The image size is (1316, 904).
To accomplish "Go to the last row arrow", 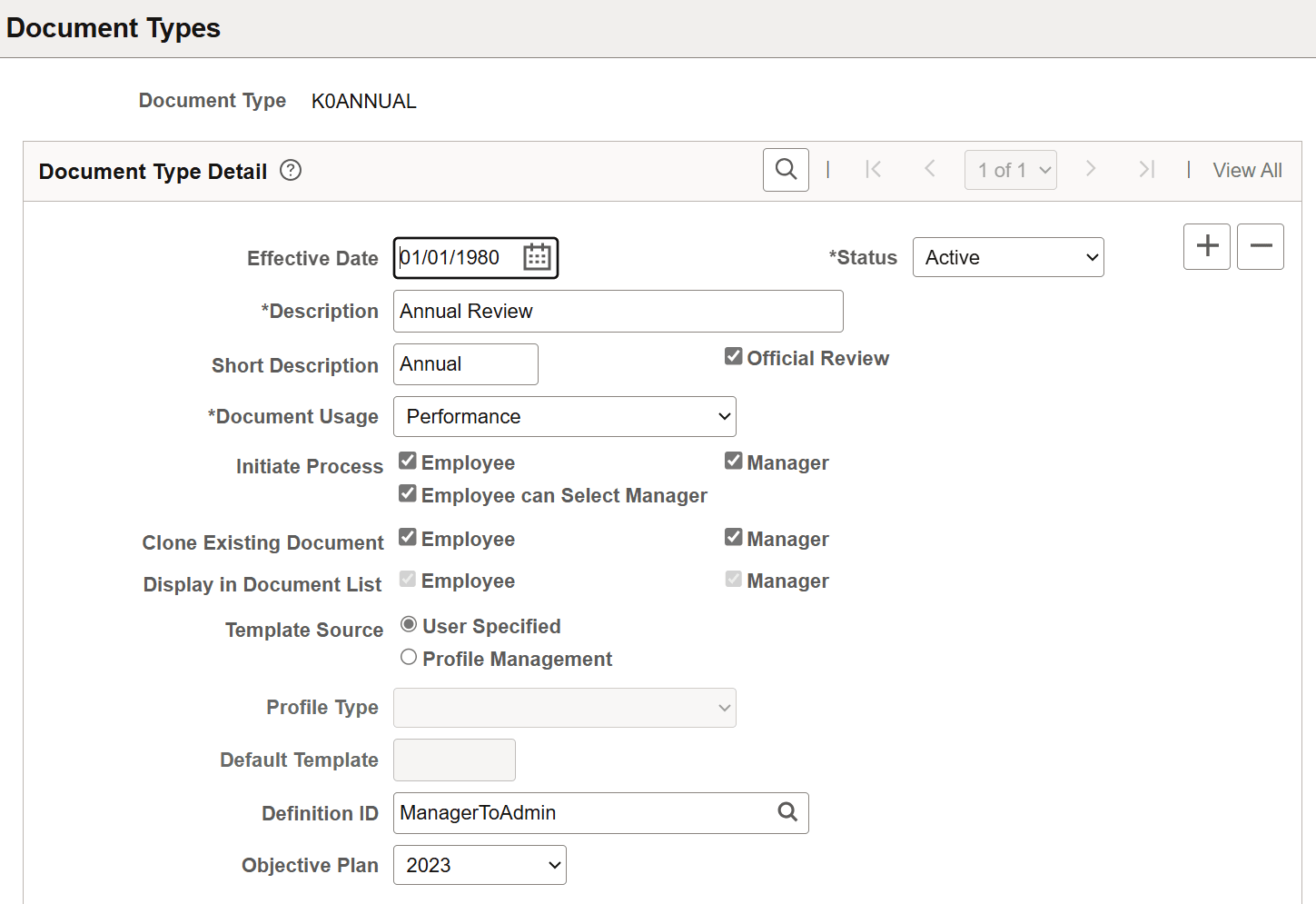I will click(1146, 170).
